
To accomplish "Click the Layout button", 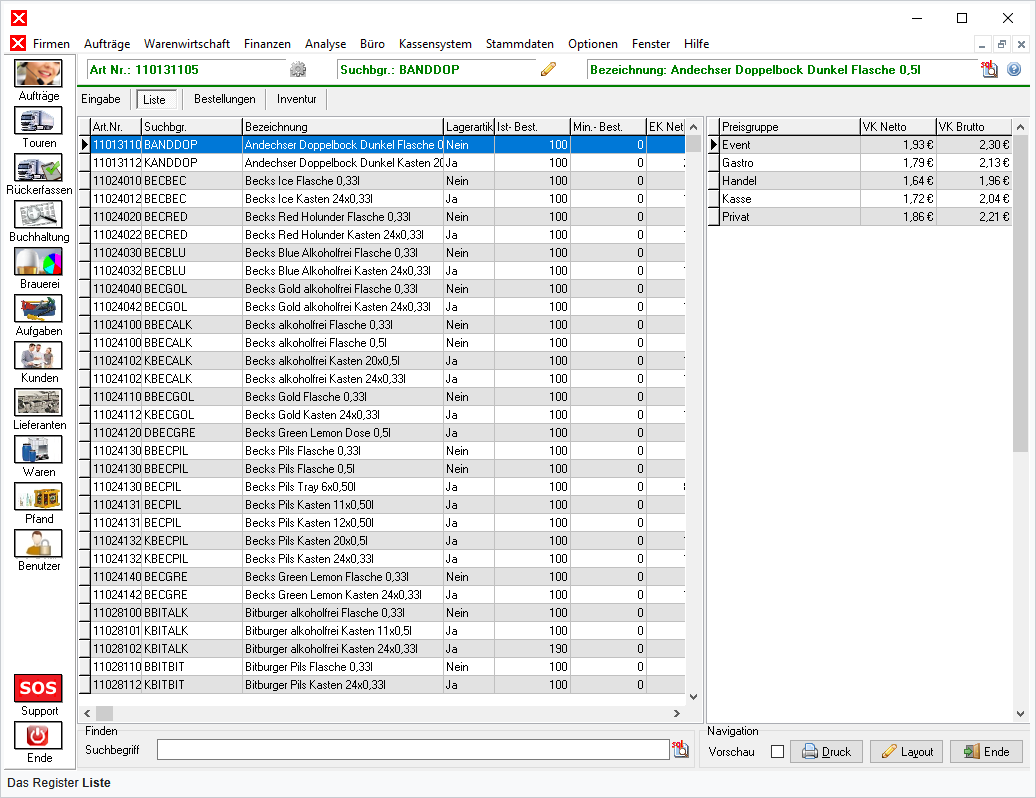I will click(906, 752).
